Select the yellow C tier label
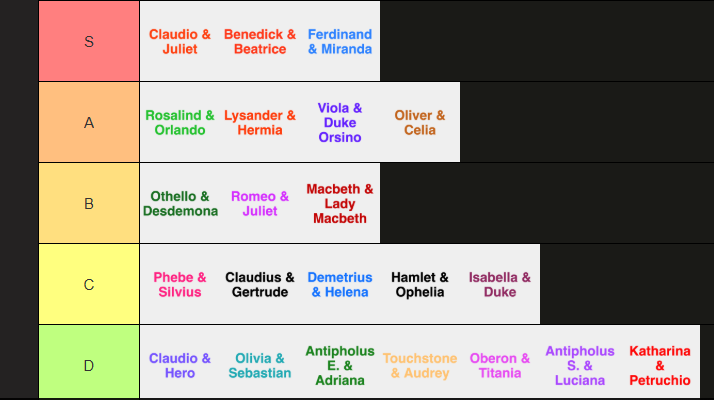Image resolution: width=714 pixels, height=400 pixels. pos(89,285)
